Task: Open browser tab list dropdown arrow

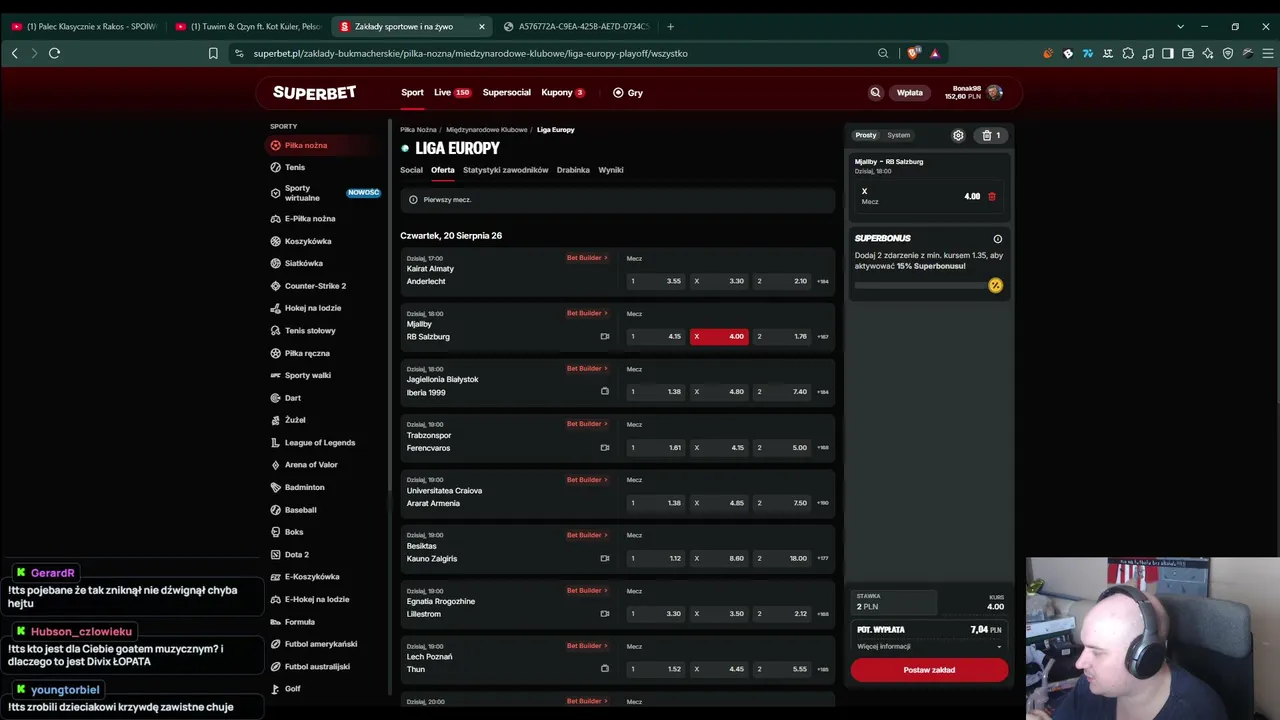Action: click(x=1180, y=26)
